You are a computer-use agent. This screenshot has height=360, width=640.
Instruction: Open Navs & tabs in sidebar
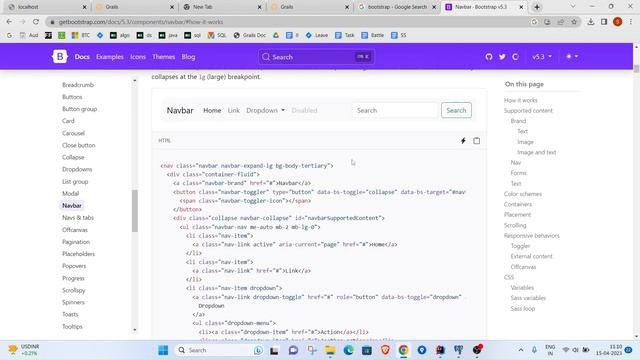pyautogui.click(x=78, y=218)
